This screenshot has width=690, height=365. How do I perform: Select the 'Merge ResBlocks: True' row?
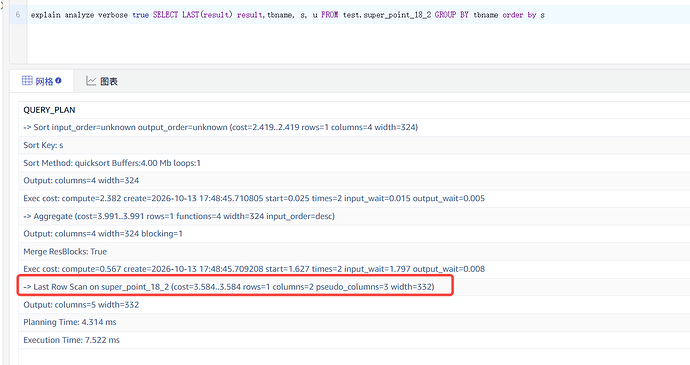tap(354, 251)
